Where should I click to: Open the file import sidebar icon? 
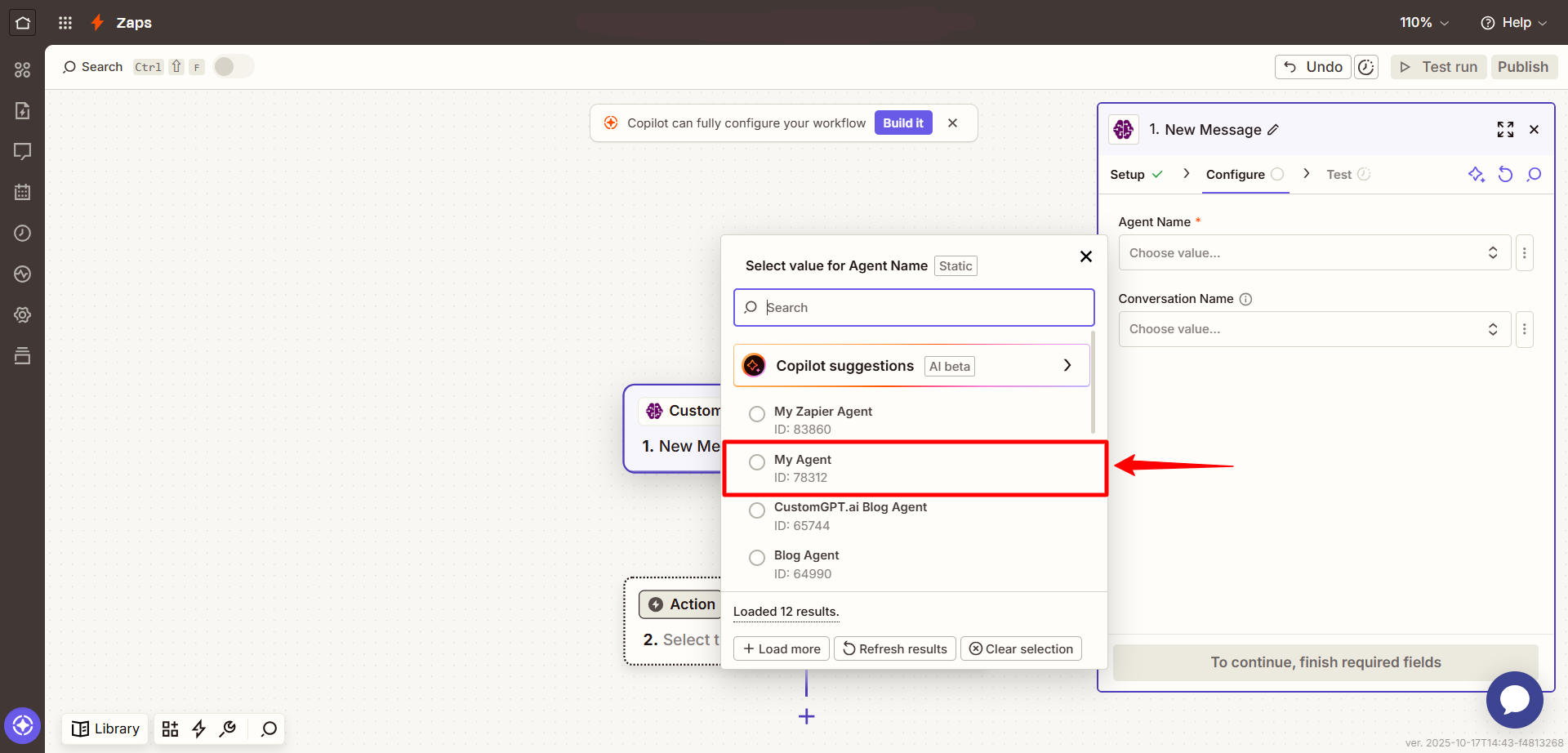coord(22,110)
